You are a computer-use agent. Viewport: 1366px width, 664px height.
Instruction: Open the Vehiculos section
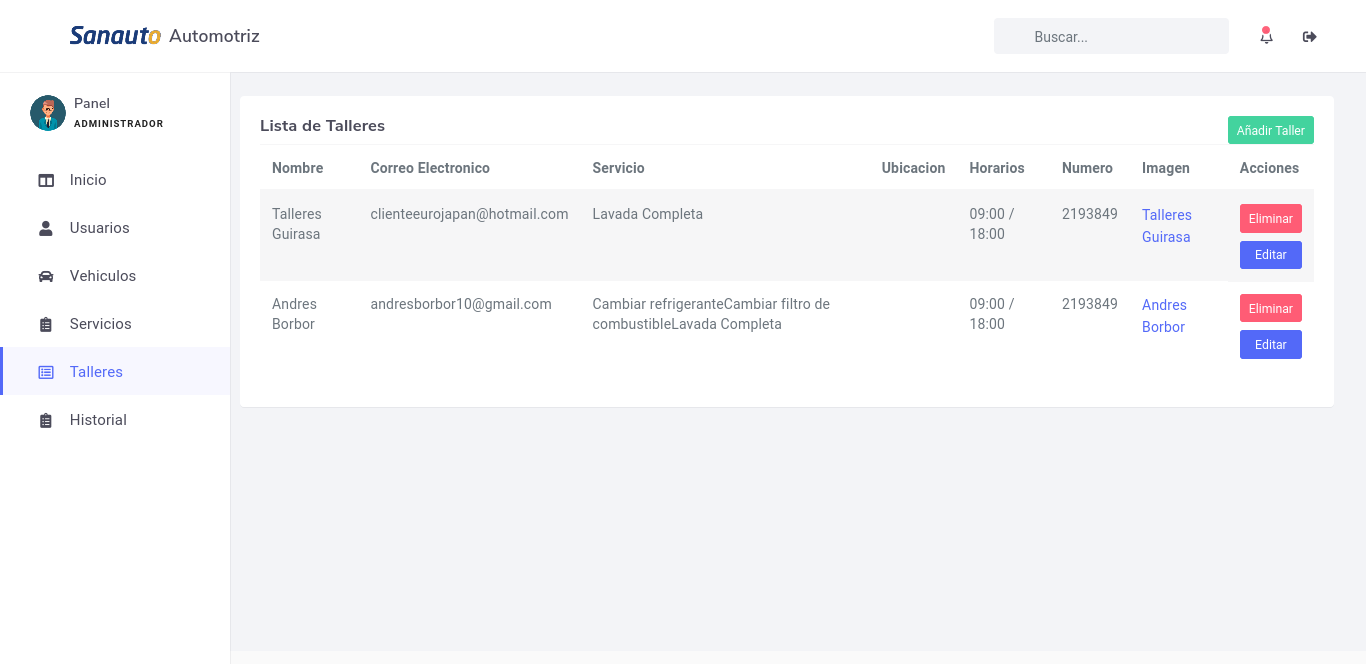pyautogui.click(x=115, y=276)
